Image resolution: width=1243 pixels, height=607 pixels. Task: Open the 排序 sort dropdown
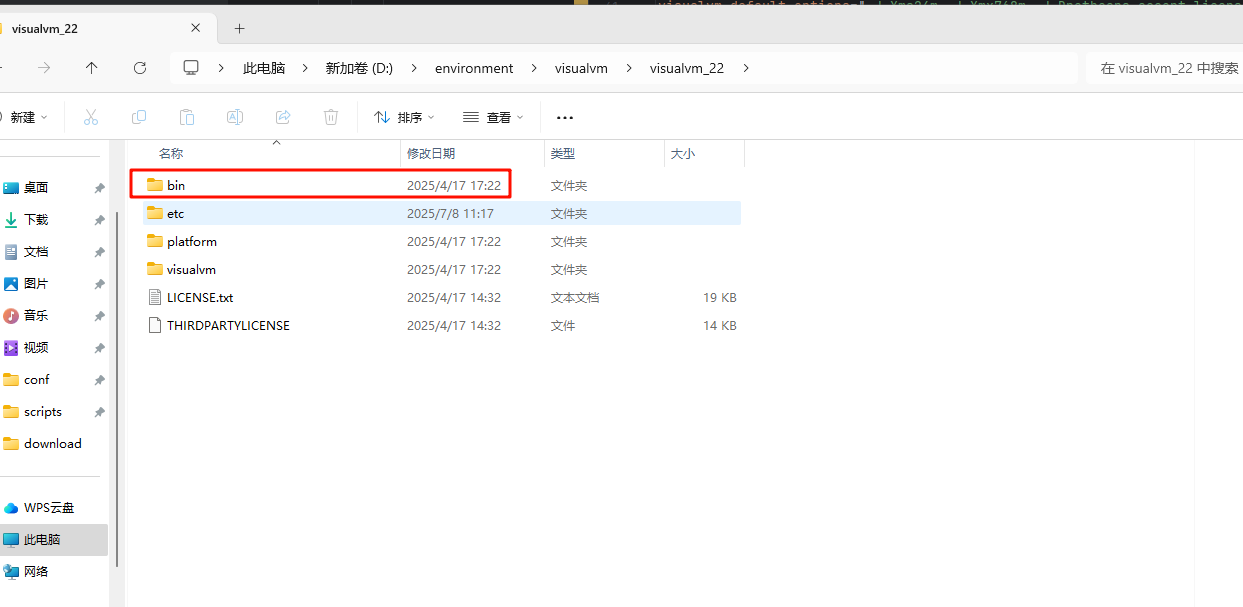pos(404,117)
